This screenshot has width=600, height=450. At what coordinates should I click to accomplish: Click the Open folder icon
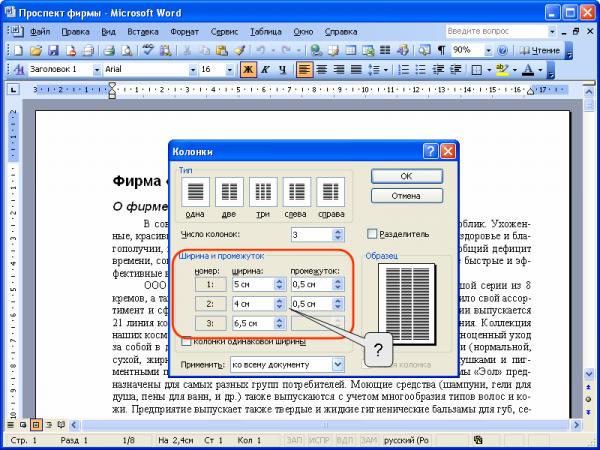(36, 51)
